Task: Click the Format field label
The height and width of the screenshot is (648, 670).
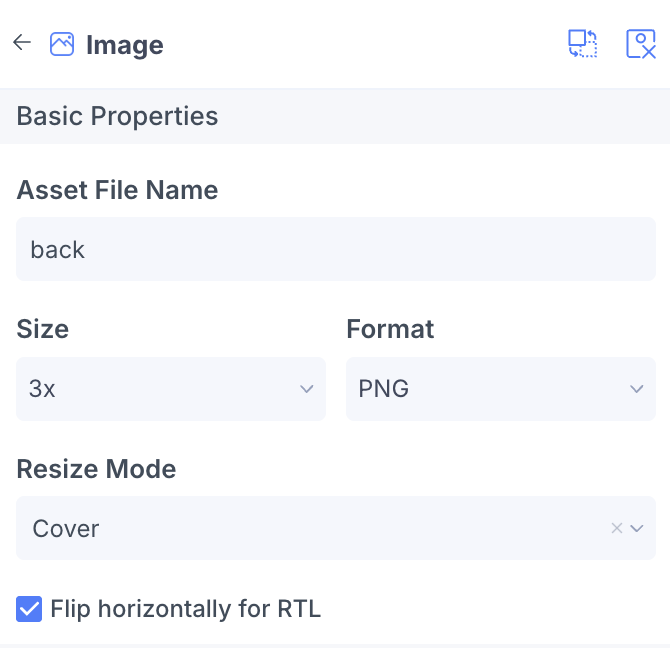Action: (390, 329)
